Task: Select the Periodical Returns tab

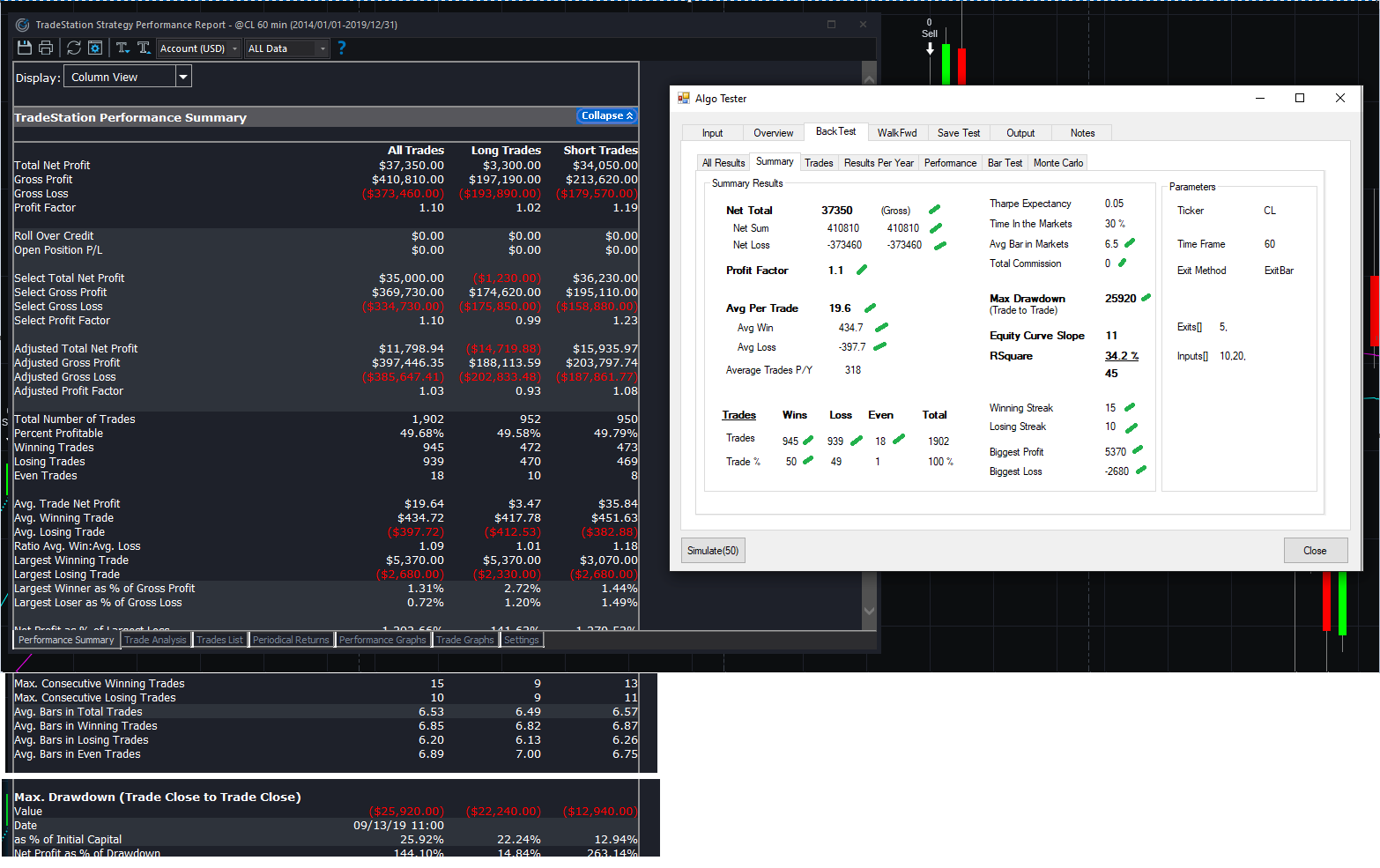Action: [291, 640]
